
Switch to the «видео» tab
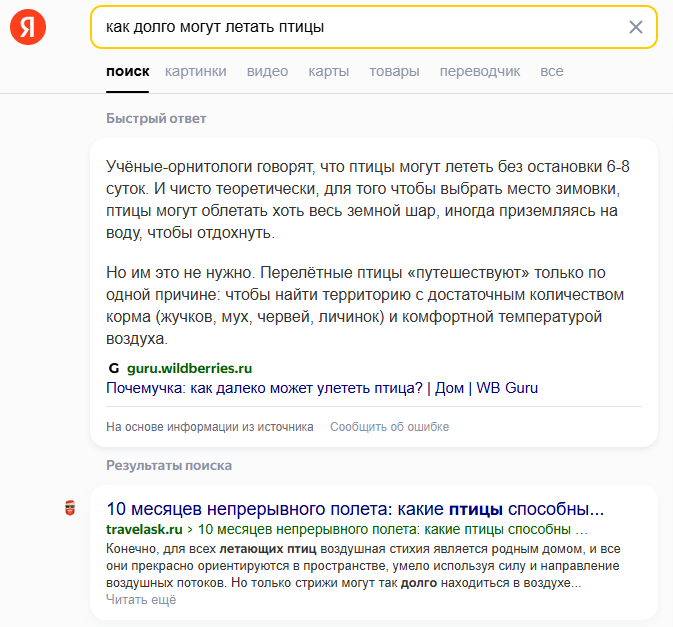click(267, 71)
